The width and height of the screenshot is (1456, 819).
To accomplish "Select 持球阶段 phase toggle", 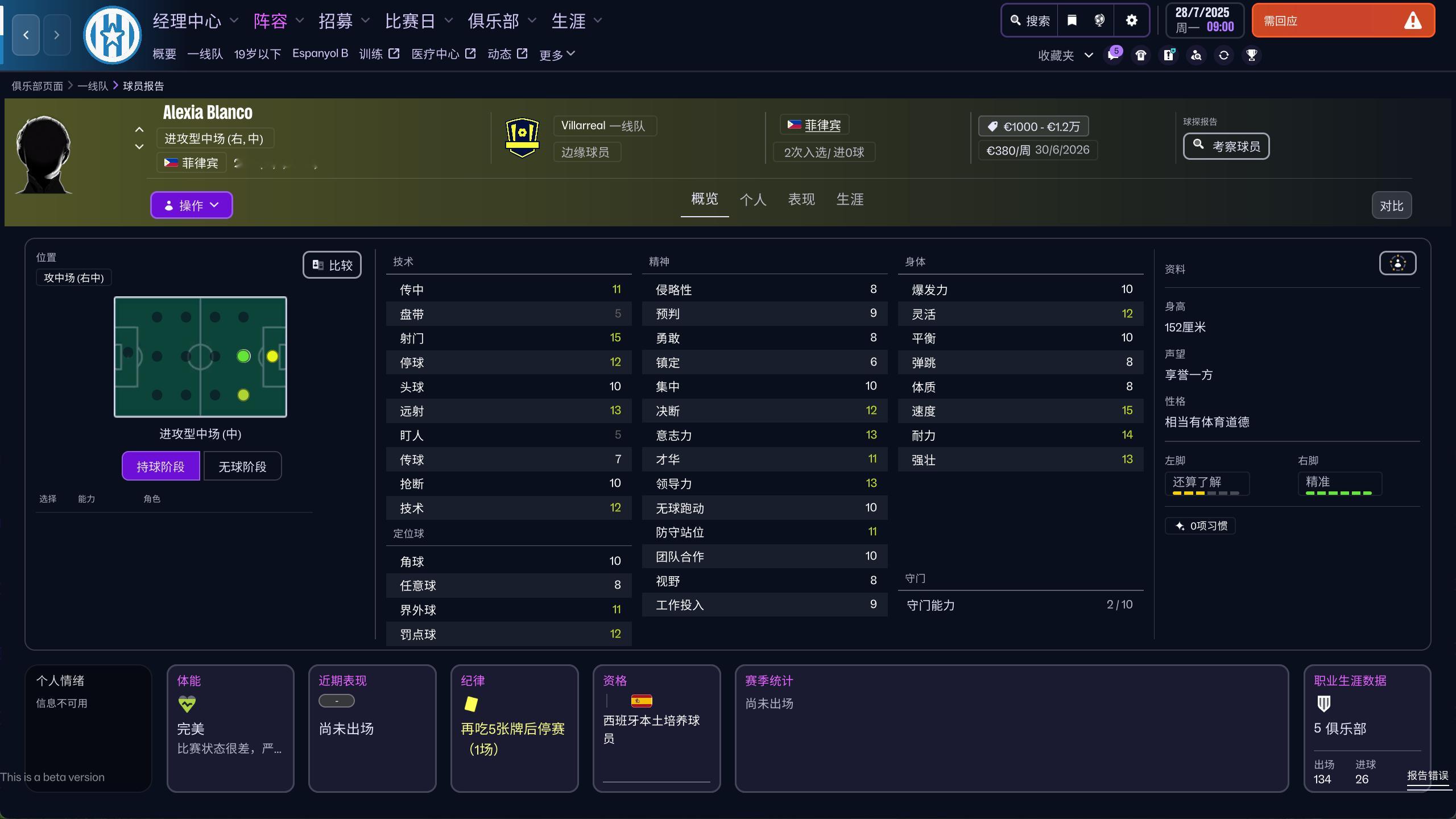I will tap(160, 466).
